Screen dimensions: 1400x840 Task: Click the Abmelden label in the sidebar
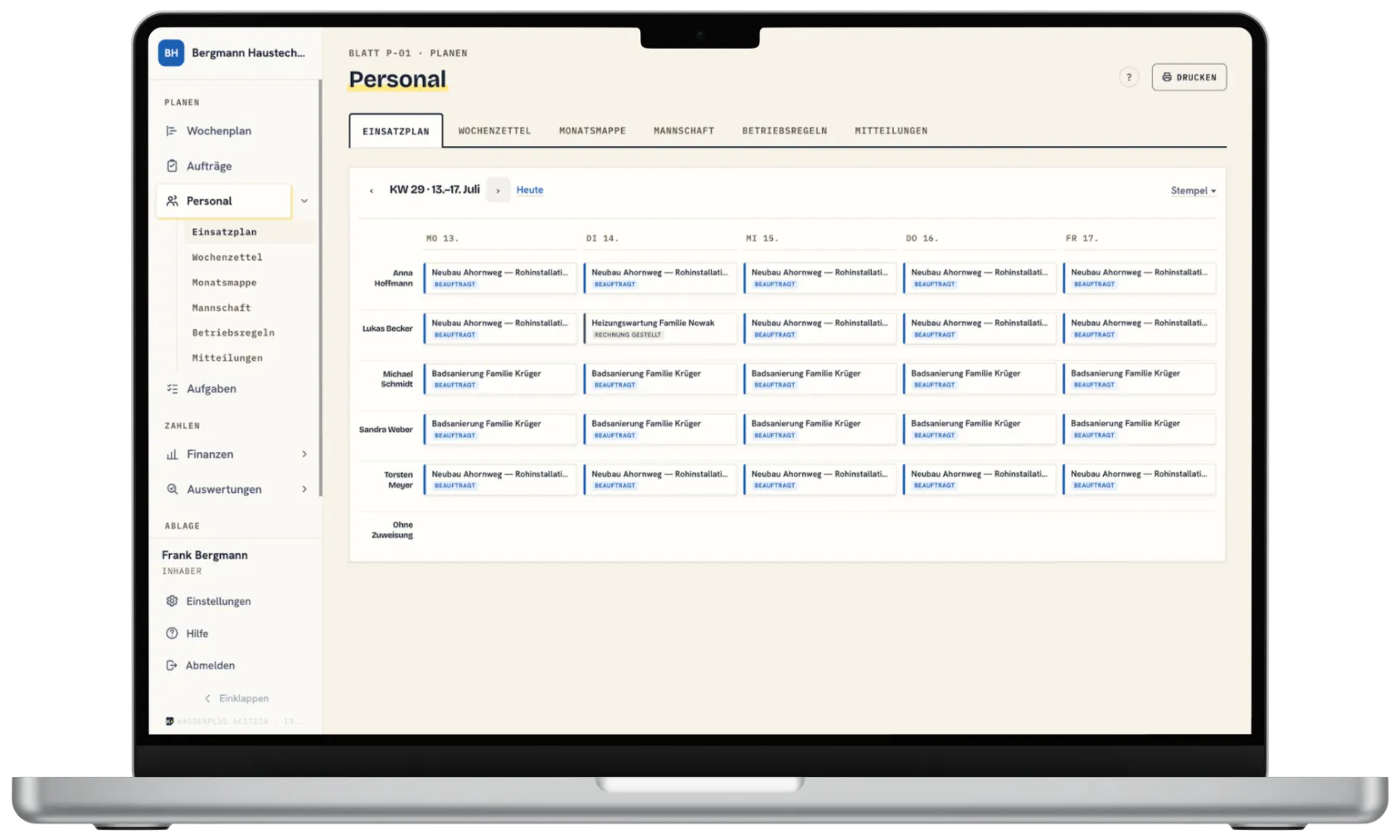(211, 665)
